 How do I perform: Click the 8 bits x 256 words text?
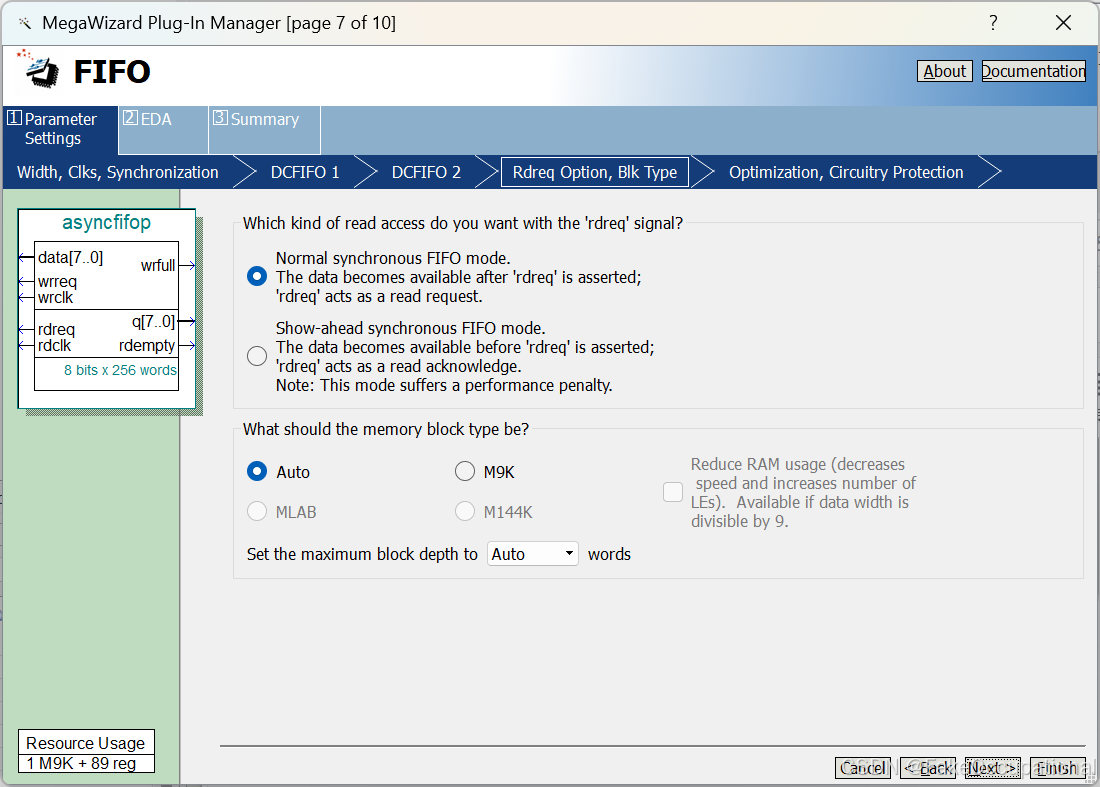click(120, 370)
